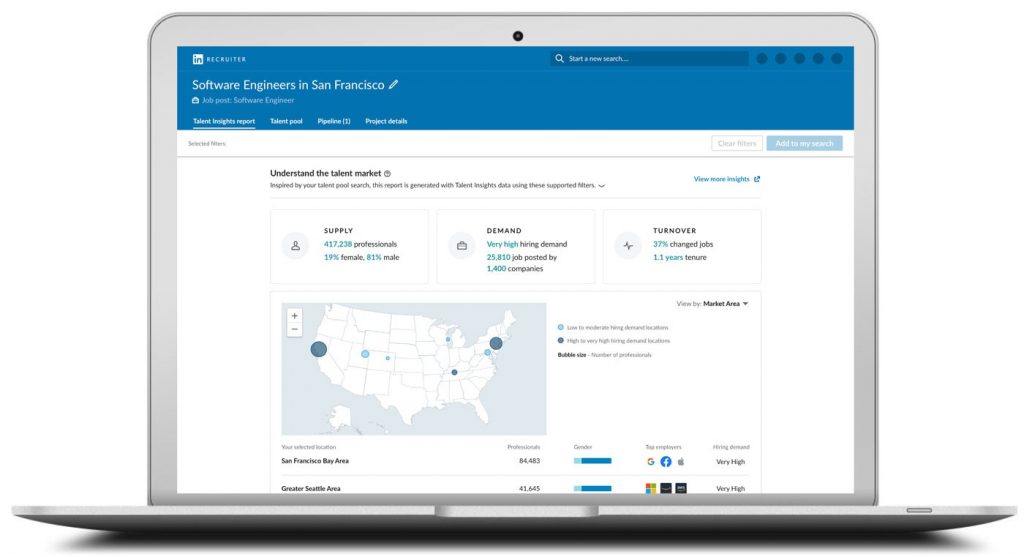
Task: Select the San Francisco Bay Area row
Action: tap(515, 462)
